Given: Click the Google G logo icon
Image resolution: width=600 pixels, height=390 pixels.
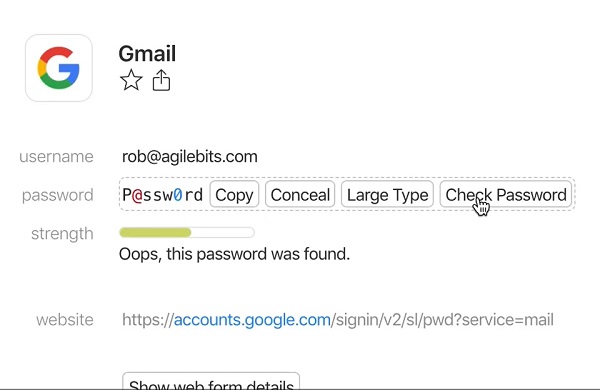Looking at the screenshot, I should (x=59, y=68).
